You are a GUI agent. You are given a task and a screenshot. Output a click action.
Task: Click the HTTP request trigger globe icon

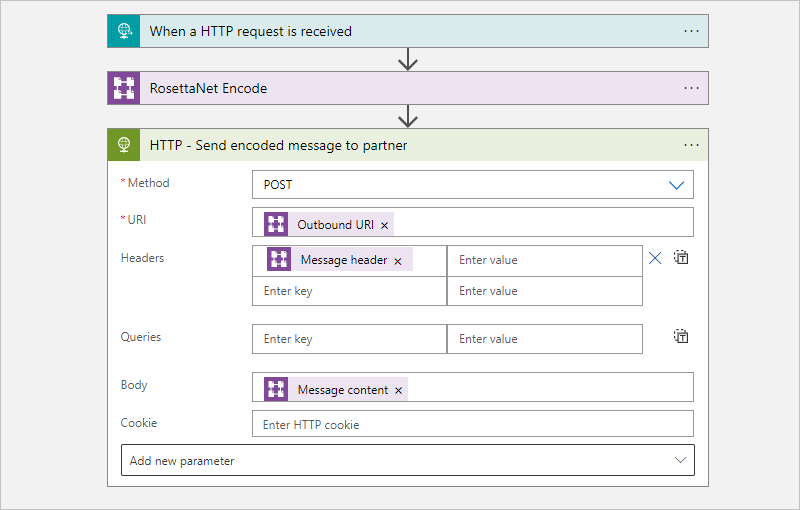click(x=124, y=31)
